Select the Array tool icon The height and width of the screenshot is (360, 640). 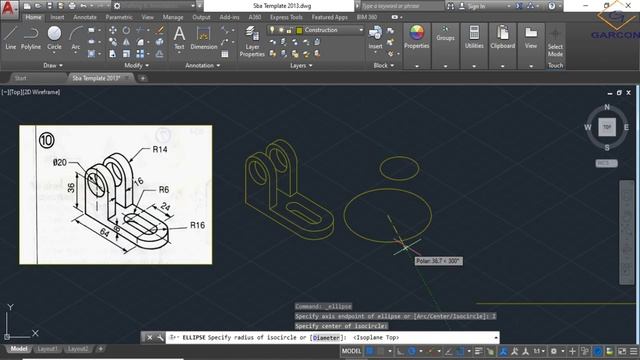(x=140, y=54)
